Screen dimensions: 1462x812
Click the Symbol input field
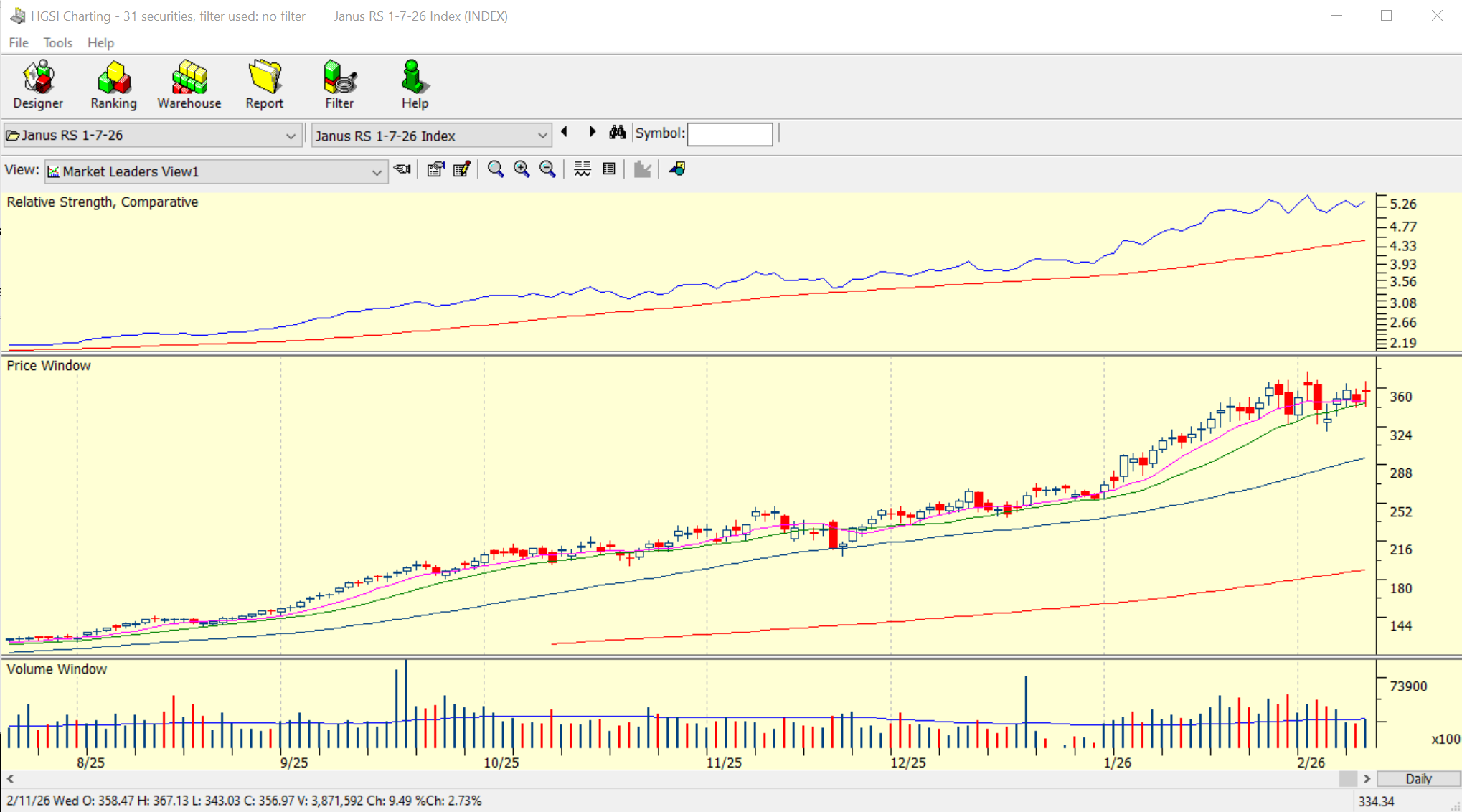click(x=730, y=134)
